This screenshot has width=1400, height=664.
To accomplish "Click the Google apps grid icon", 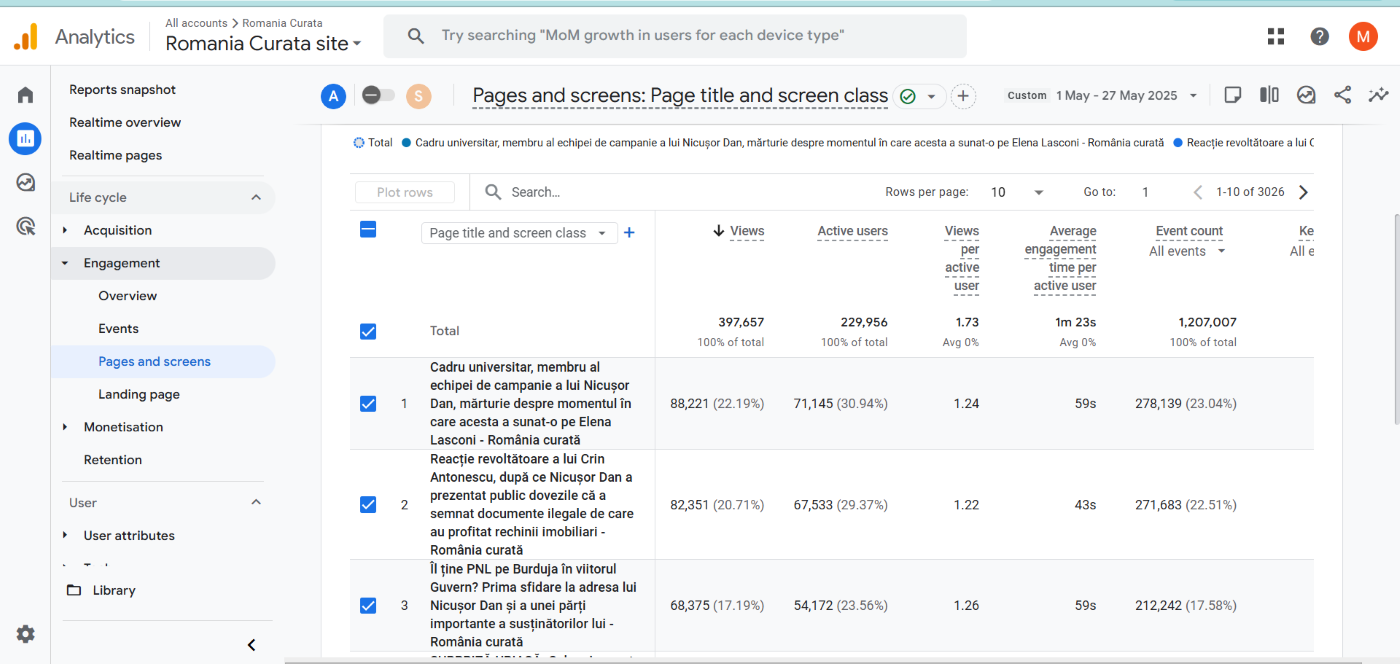I will 1276,37.
